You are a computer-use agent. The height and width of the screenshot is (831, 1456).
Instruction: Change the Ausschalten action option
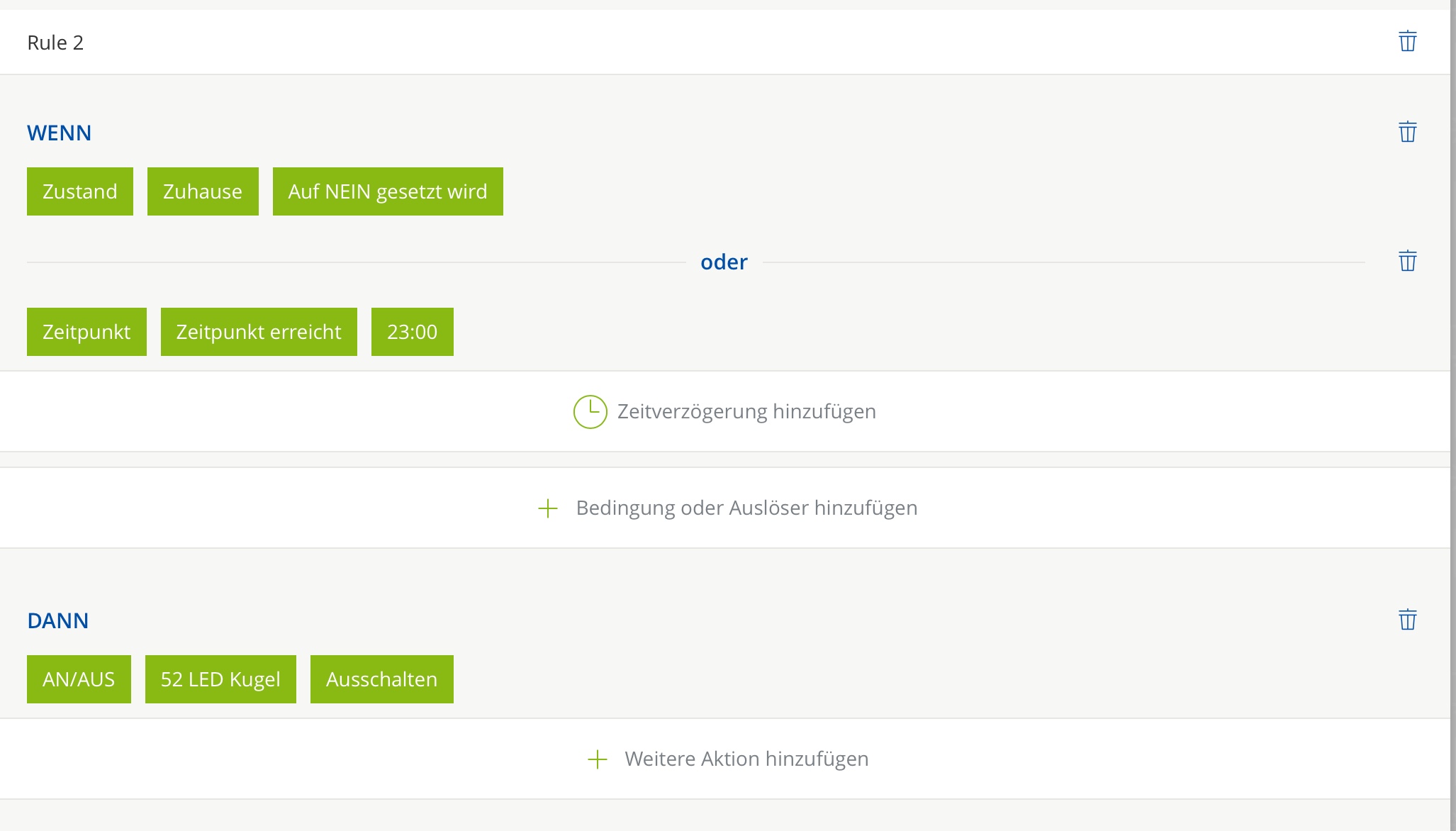pyautogui.click(x=381, y=679)
